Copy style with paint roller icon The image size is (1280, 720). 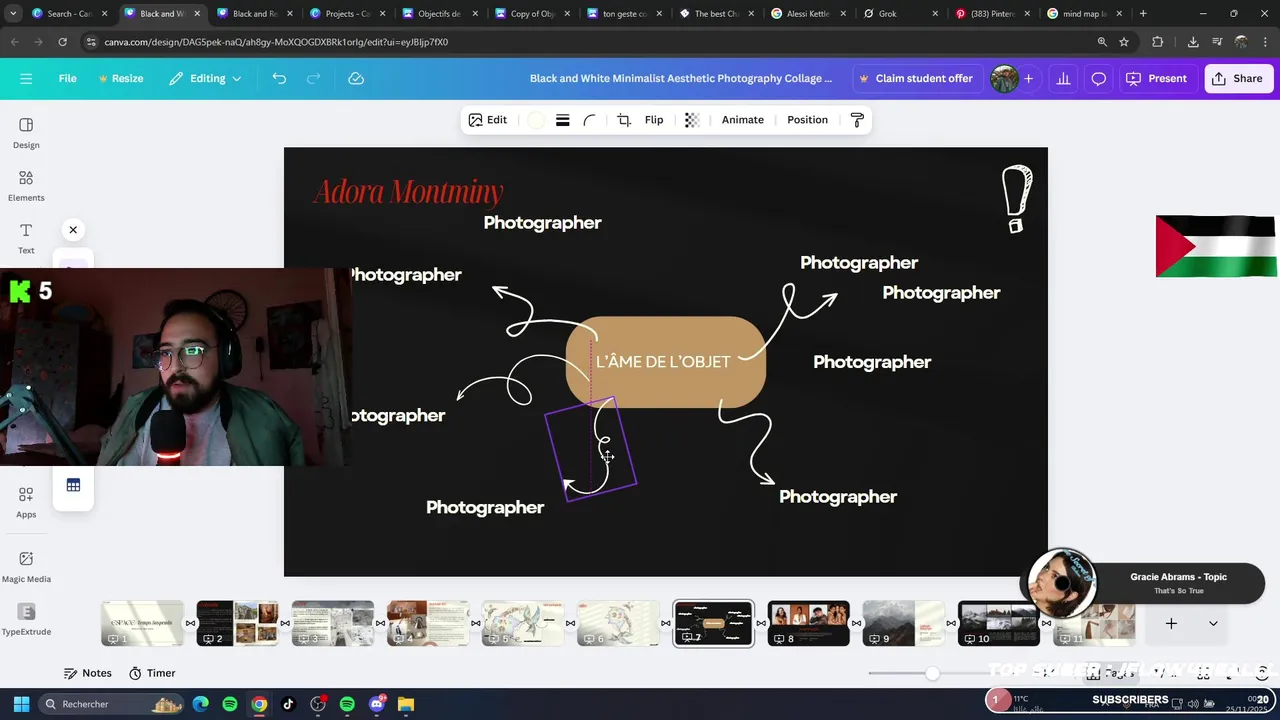pyautogui.click(x=857, y=120)
